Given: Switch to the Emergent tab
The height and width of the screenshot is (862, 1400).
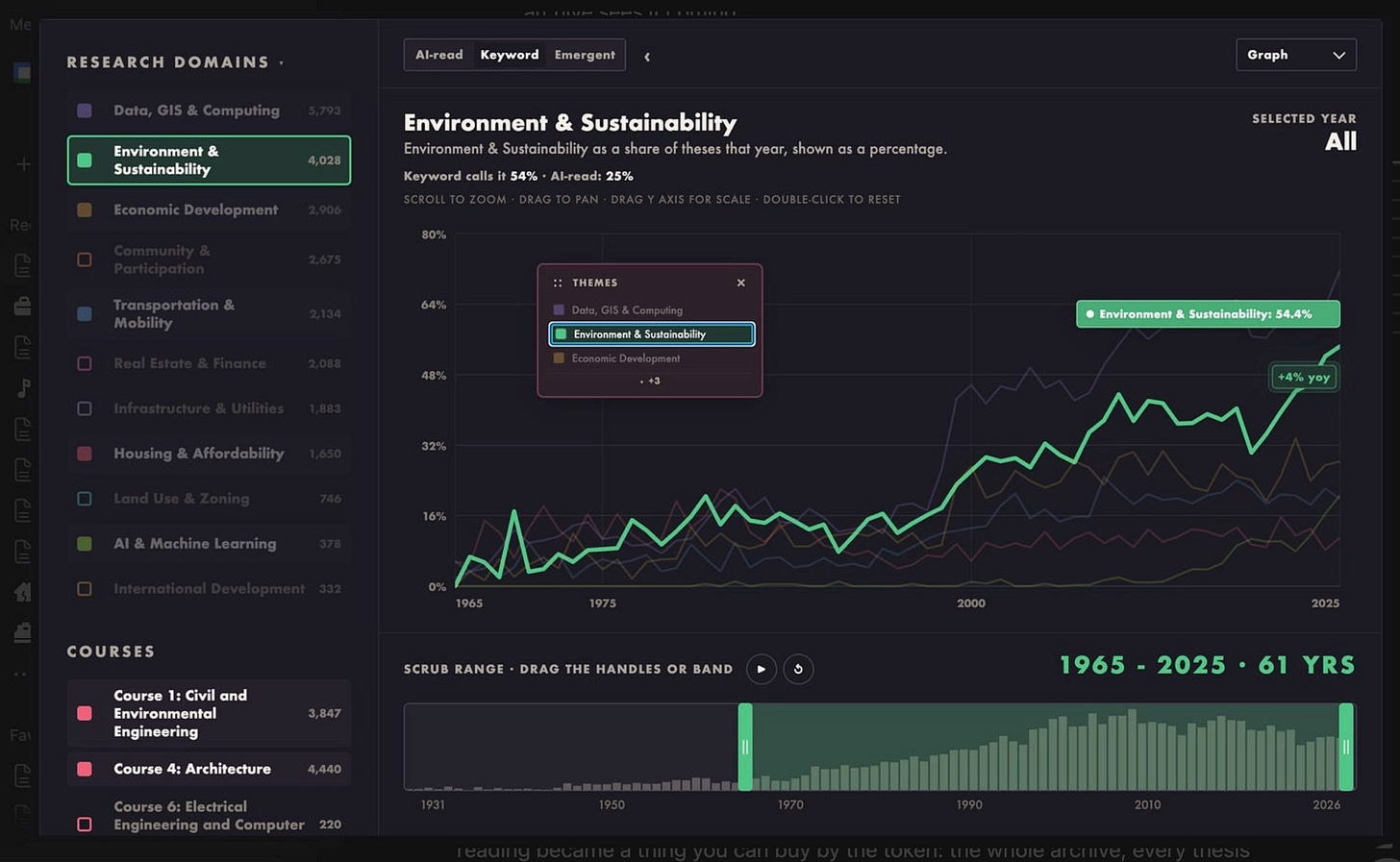Looking at the screenshot, I should (x=585, y=55).
